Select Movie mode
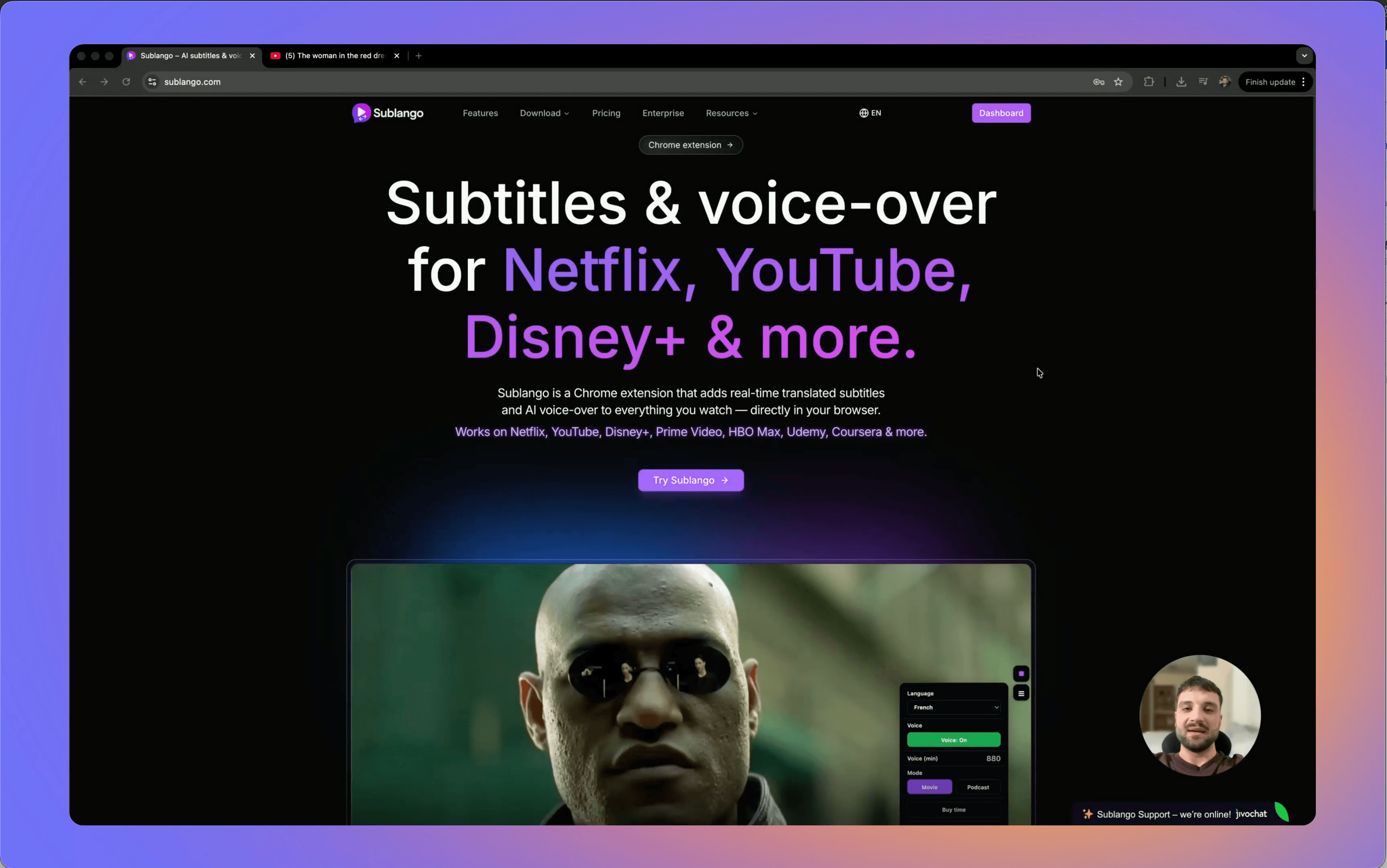 (929, 787)
